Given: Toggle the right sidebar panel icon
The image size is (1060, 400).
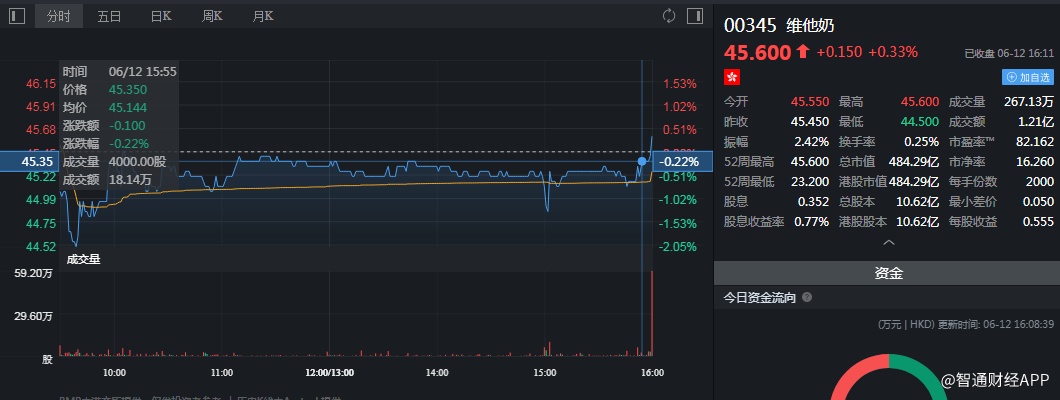Looking at the screenshot, I should pos(695,16).
